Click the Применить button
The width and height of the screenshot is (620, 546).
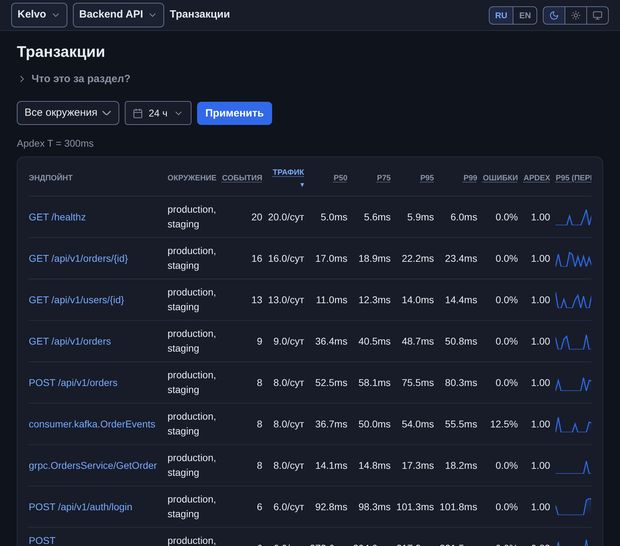[234, 113]
